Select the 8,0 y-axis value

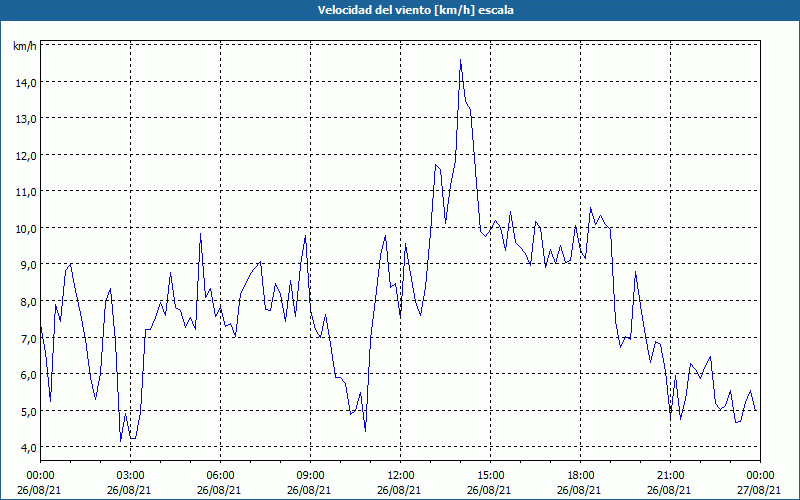pos(28,301)
